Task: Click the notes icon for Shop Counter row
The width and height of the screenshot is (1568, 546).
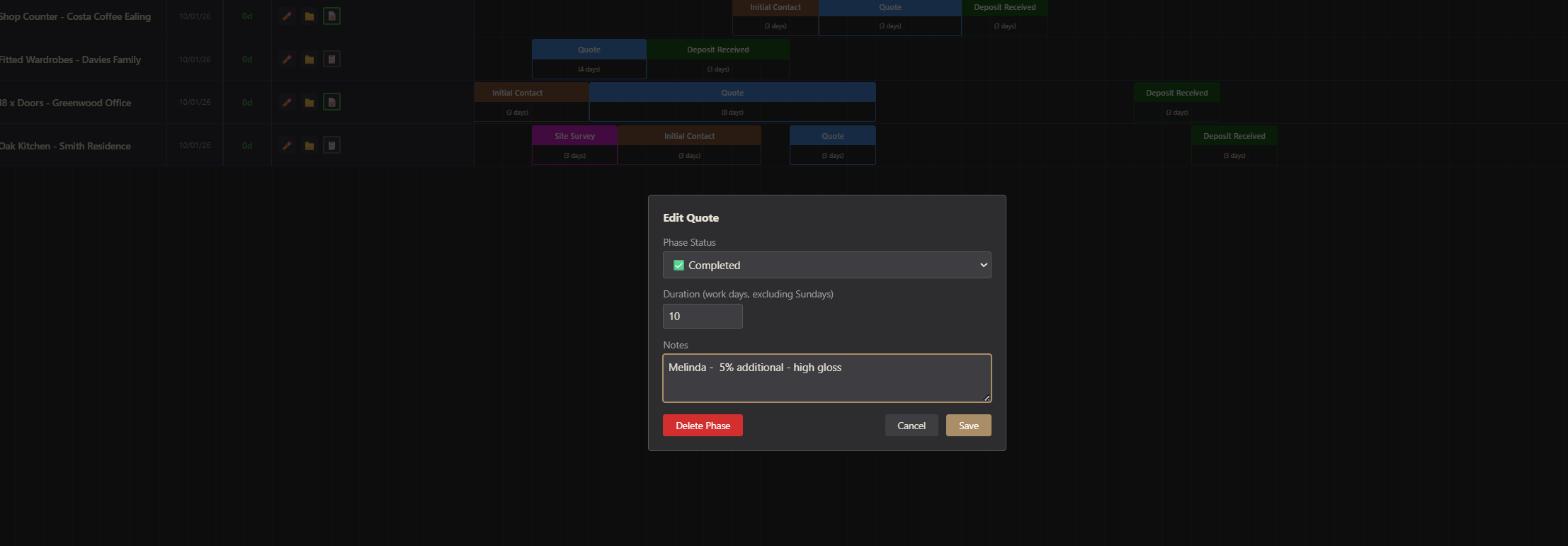Action: 331,16
